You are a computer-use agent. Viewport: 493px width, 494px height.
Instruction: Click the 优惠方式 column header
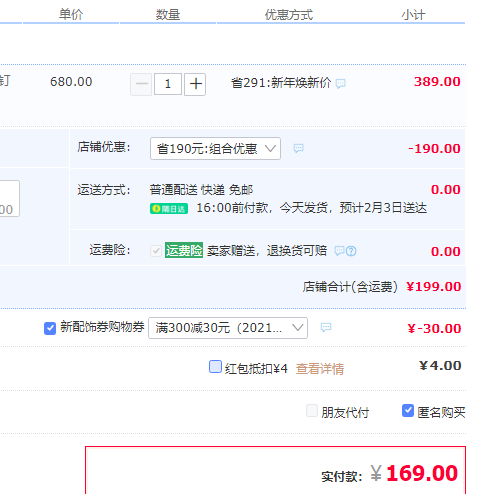(289, 15)
